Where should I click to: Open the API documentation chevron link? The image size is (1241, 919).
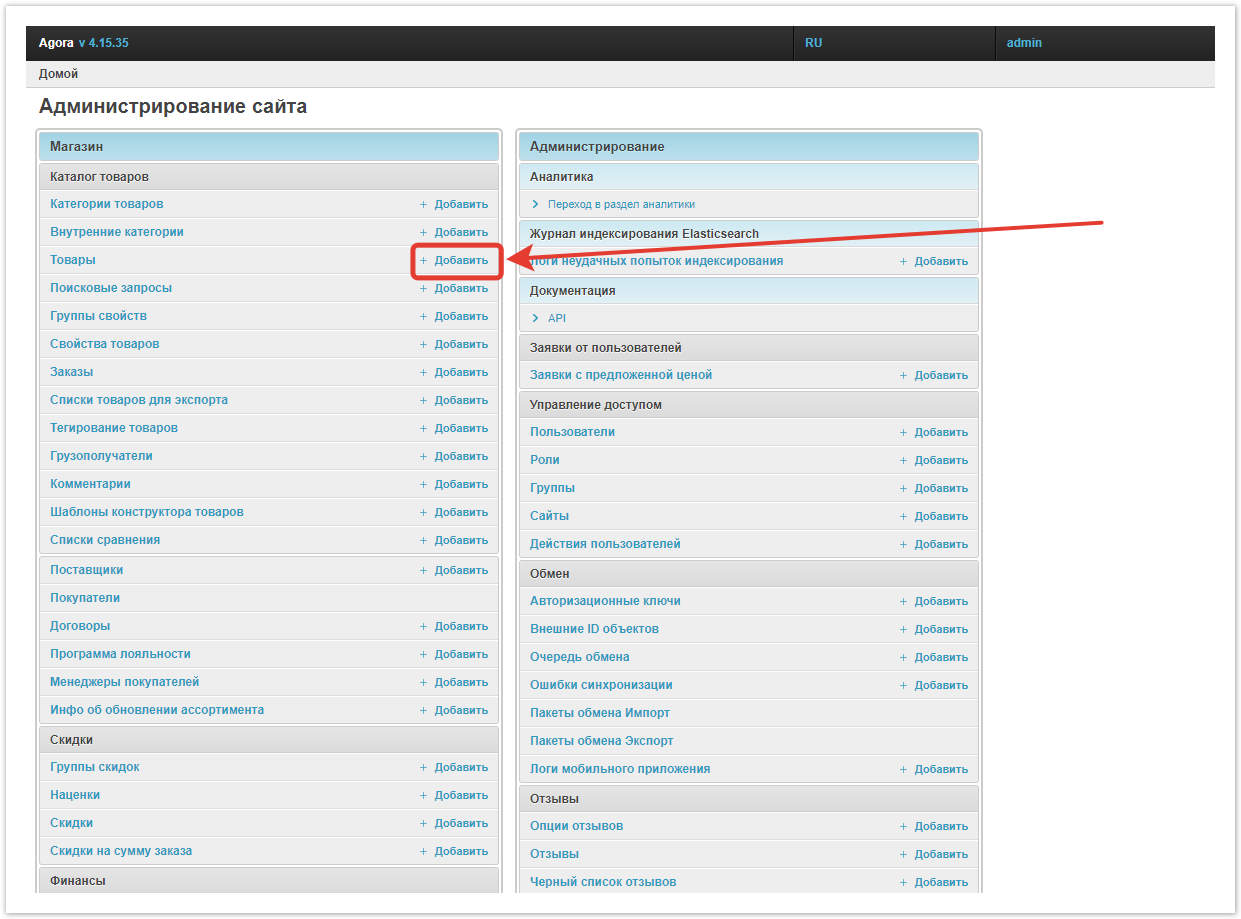536,318
